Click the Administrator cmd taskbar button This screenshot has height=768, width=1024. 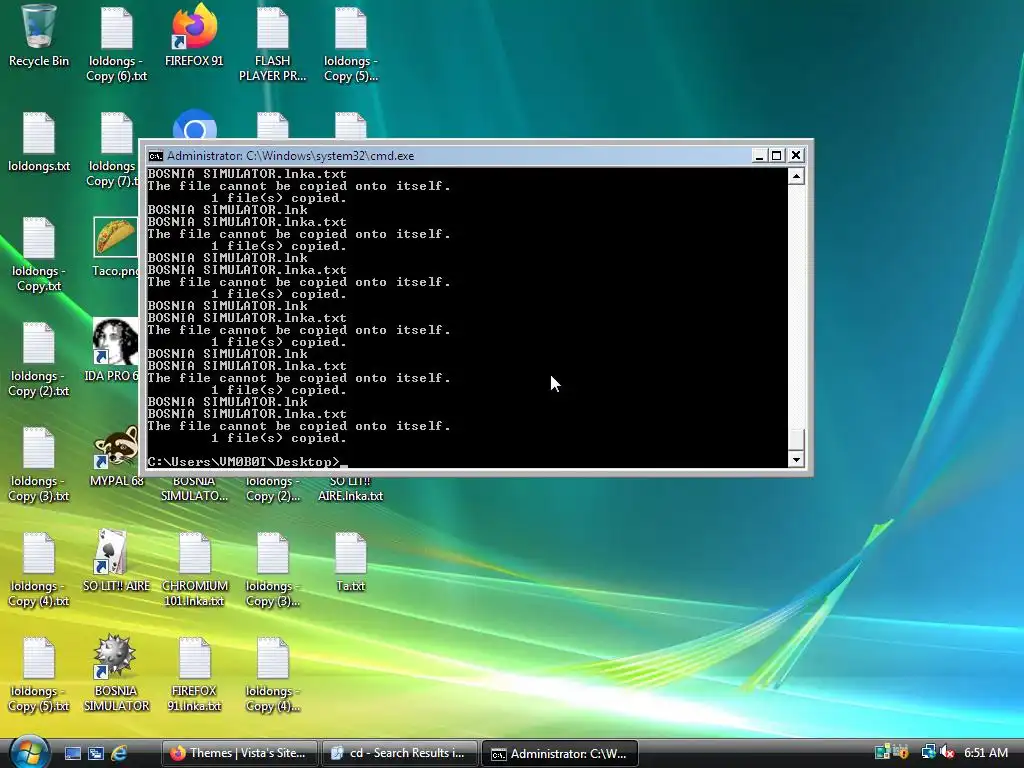point(560,754)
